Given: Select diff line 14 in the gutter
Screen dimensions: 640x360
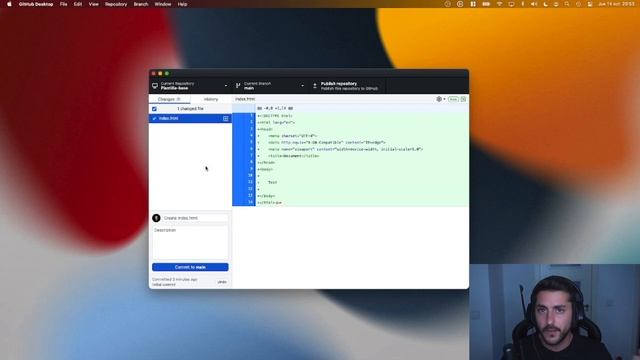Looking at the screenshot, I should [x=244, y=202].
